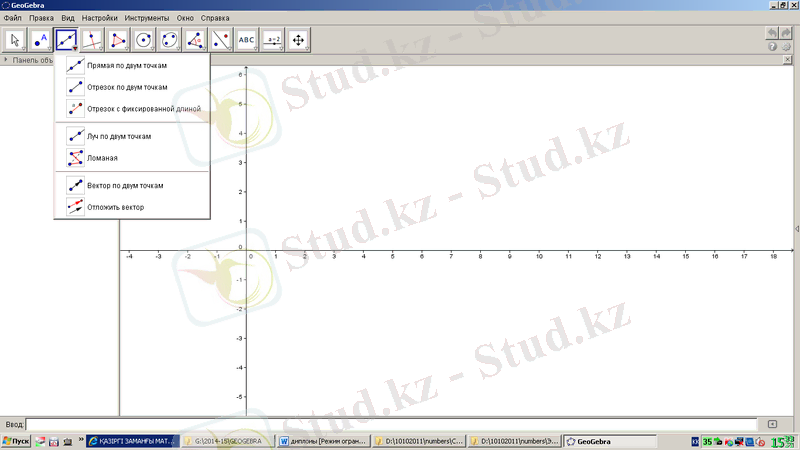Choose 'Прямая по двум точкам' tool
The width and height of the screenshot is (800, 450).
(x=132, y=65)
